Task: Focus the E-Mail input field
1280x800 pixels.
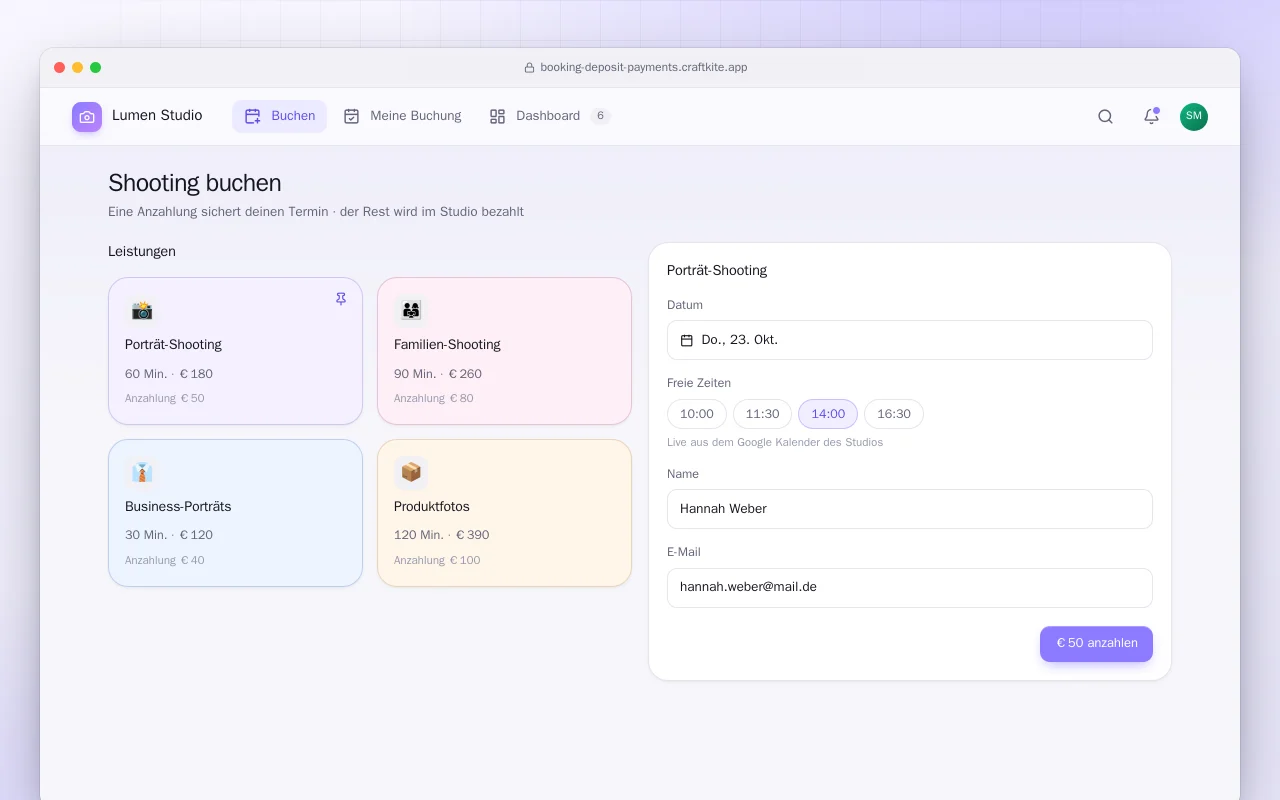Action: click(x=910, y=588)
